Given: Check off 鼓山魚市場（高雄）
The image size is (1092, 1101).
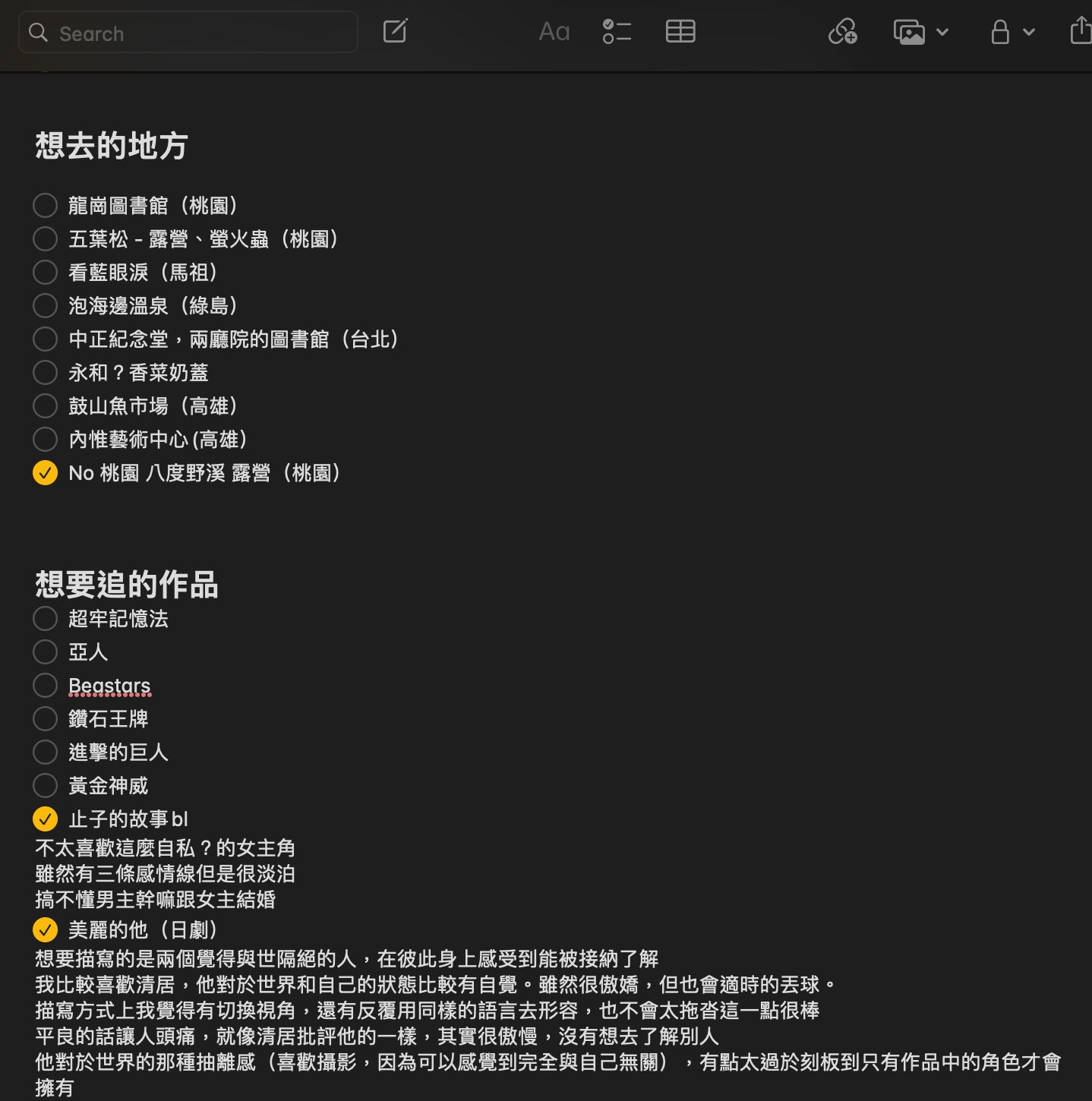Looking at the screenshot, I should point(46,405).
